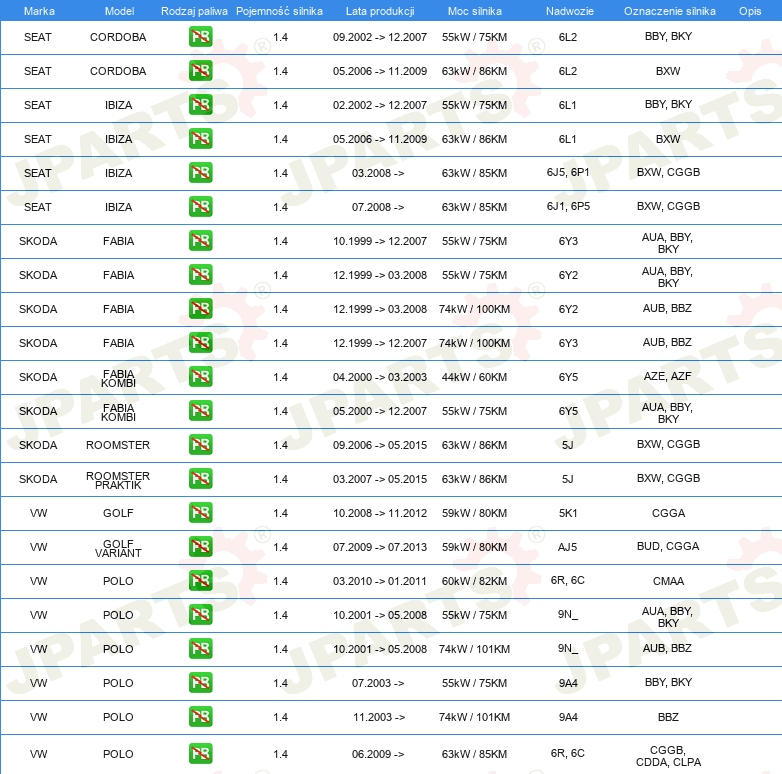
Task: Click fuel icon in Fabia 10.1999 row
Action: (x=200, y=240)
